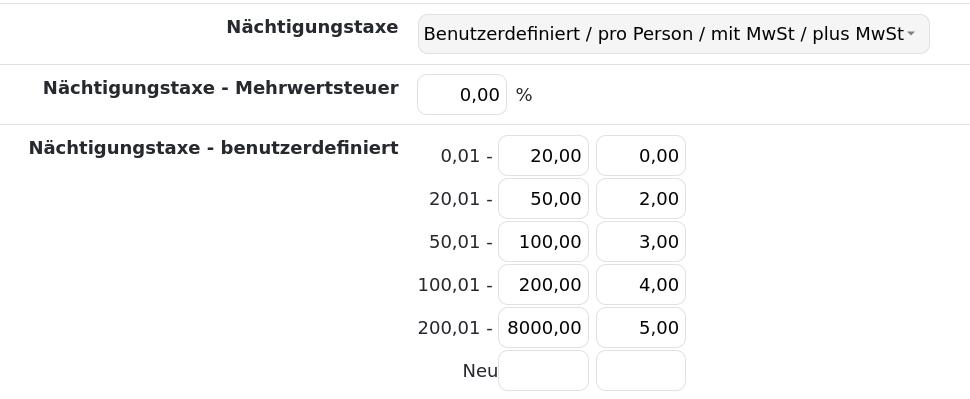Click the 3,00 tax amount field
The width and height of the screenshot is (970, 399).
pos(641,242)
